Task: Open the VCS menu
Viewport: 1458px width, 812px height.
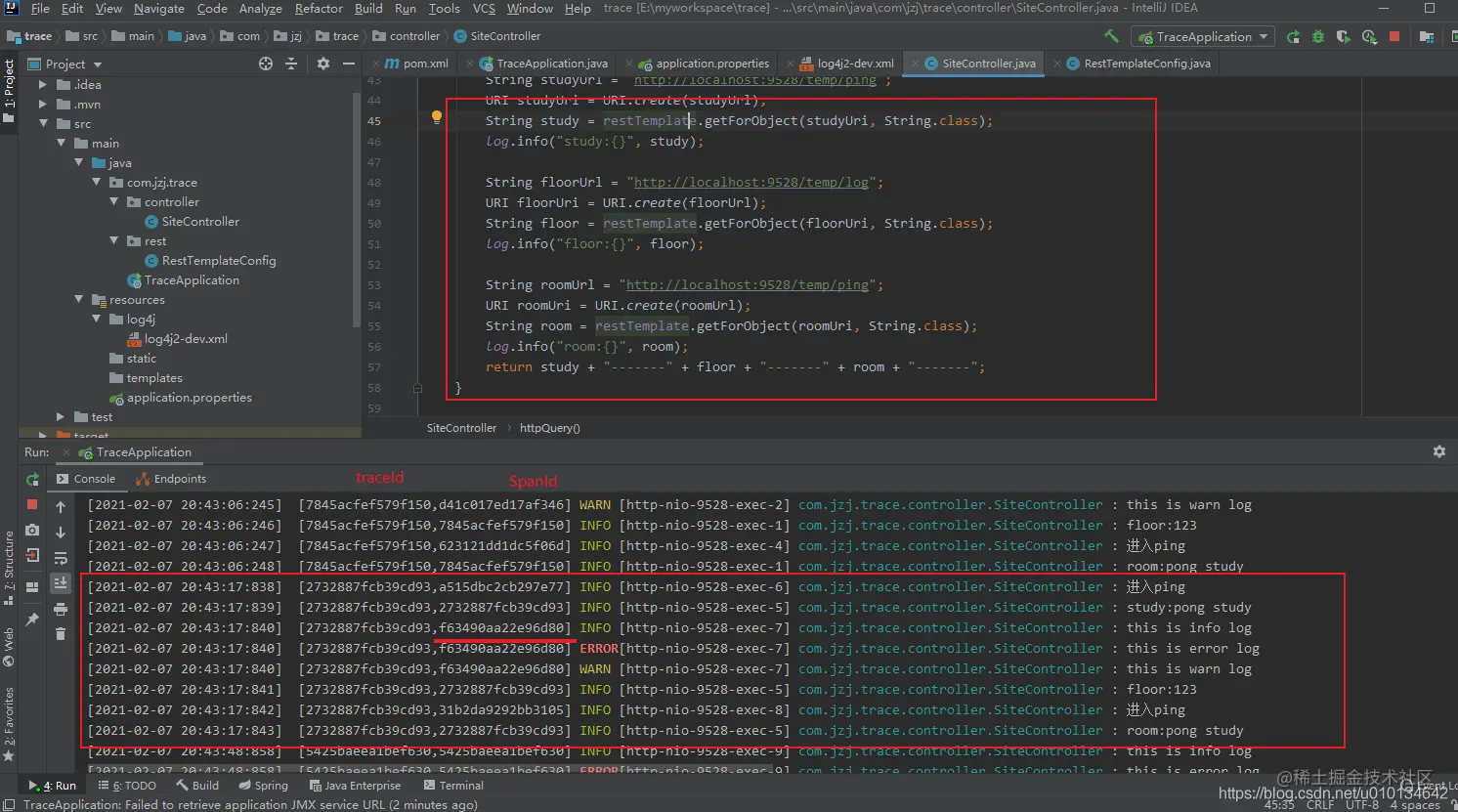Action: point(484,9)
